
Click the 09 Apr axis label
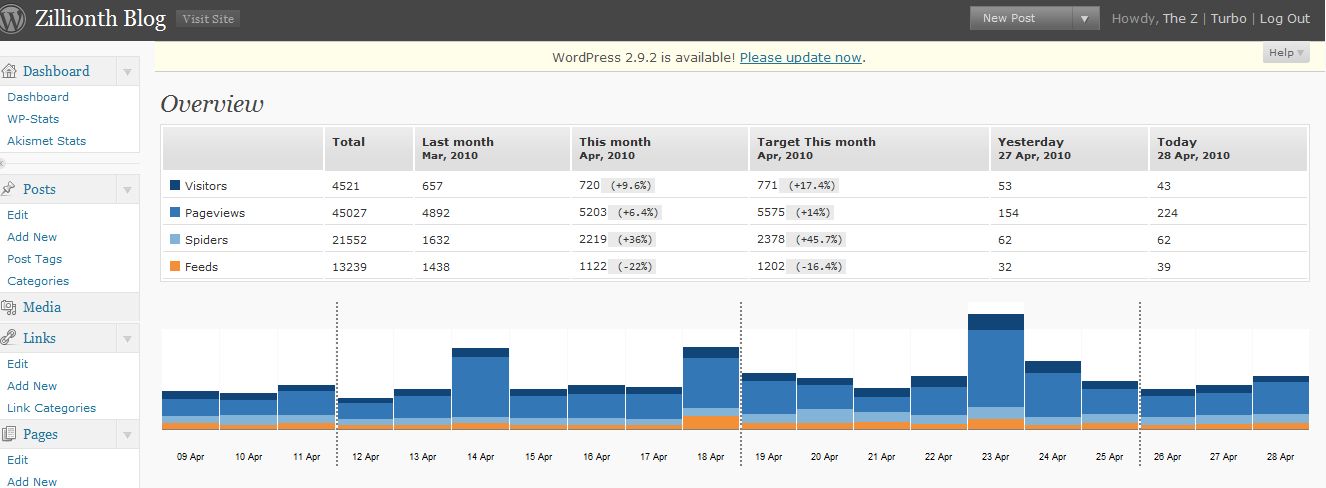[191, 456]
